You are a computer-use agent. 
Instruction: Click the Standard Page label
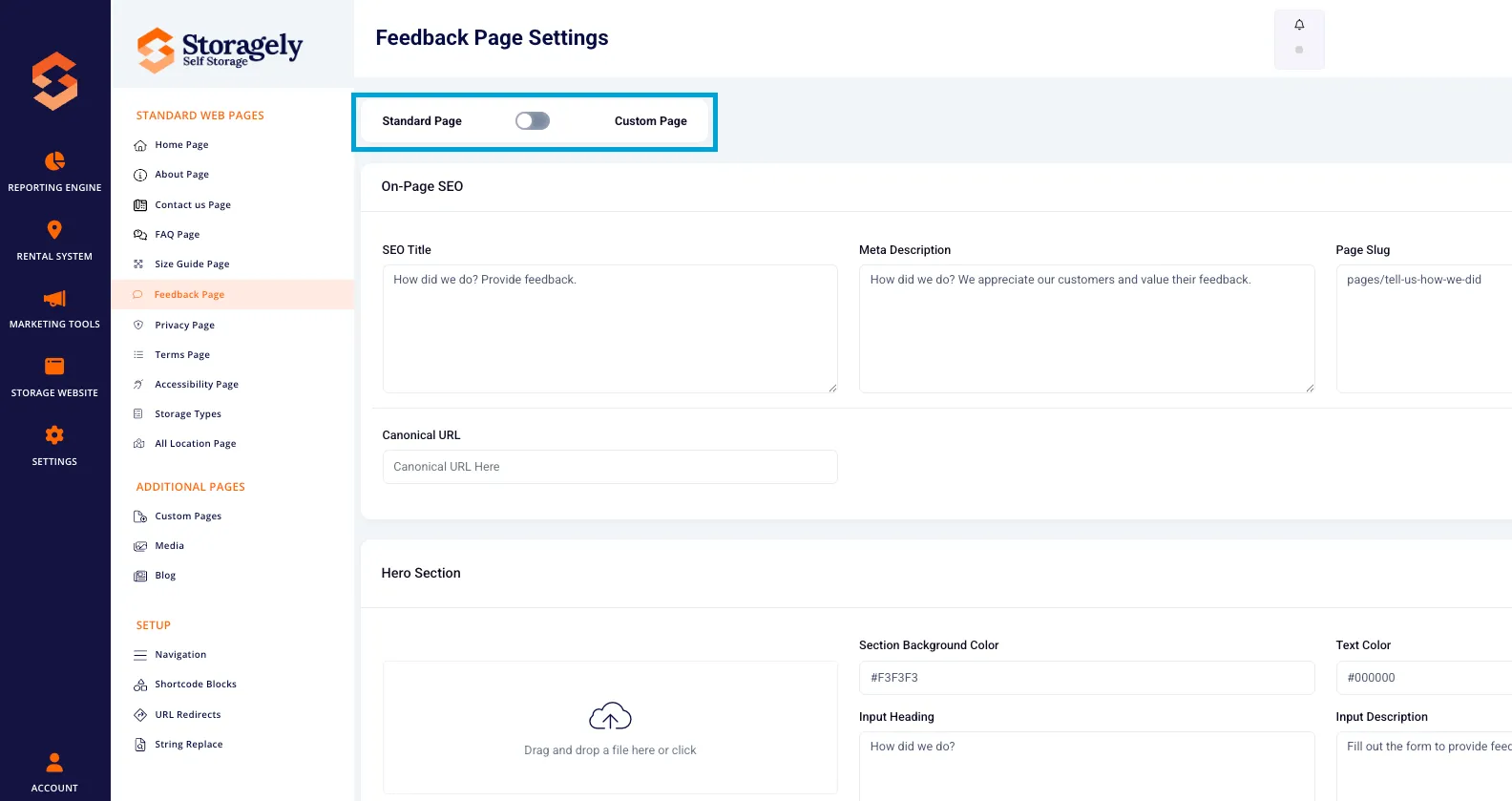(422, 121)
